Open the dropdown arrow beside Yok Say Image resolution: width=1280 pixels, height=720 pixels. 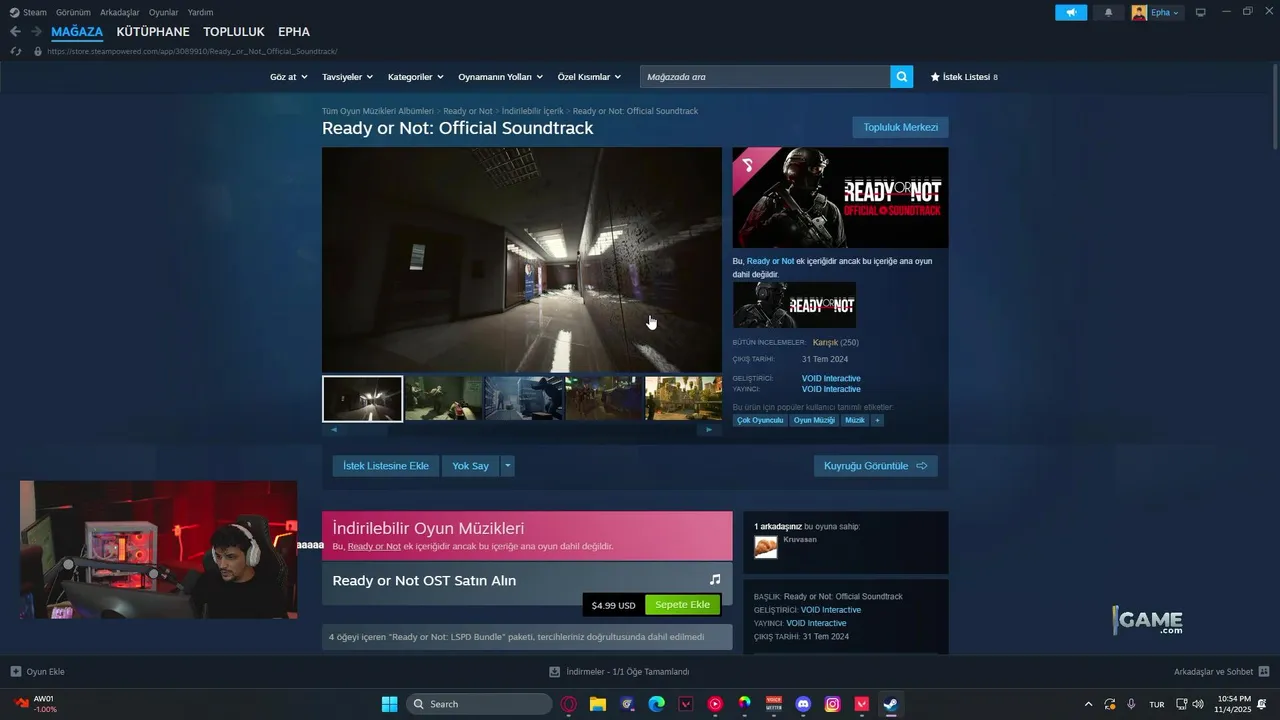coord(508,466)
